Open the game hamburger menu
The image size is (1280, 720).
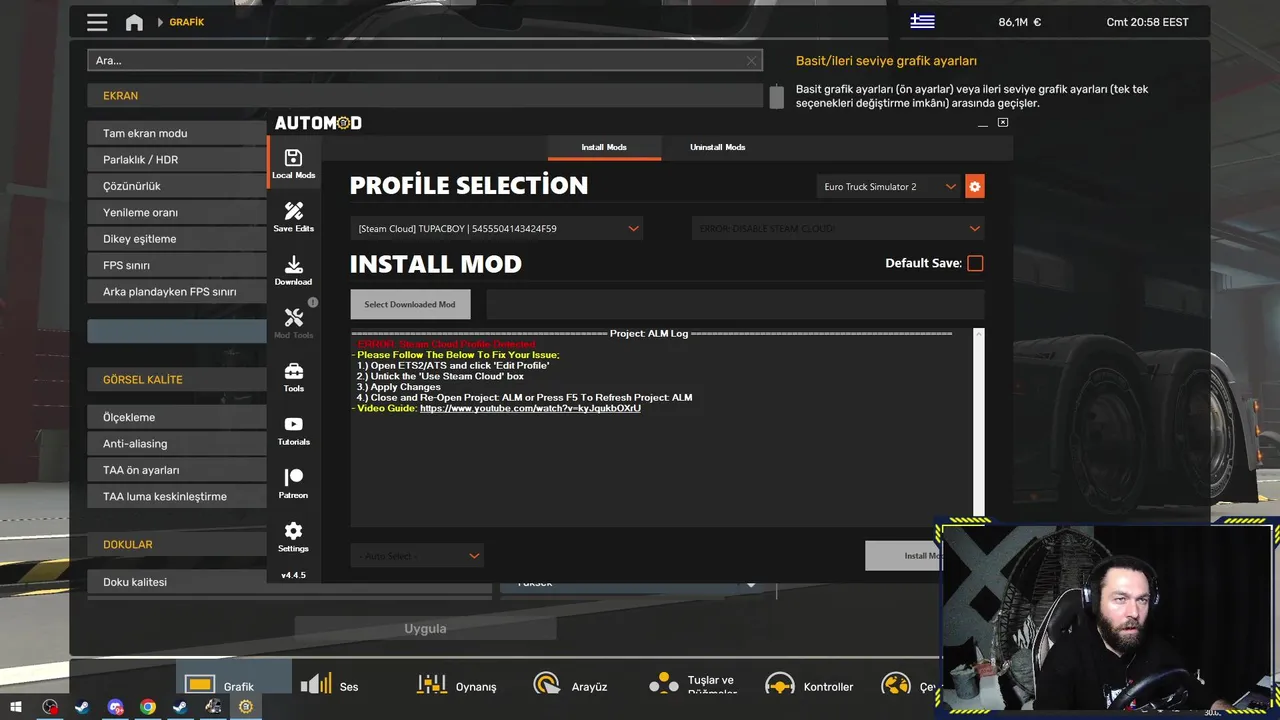point(97,22)
